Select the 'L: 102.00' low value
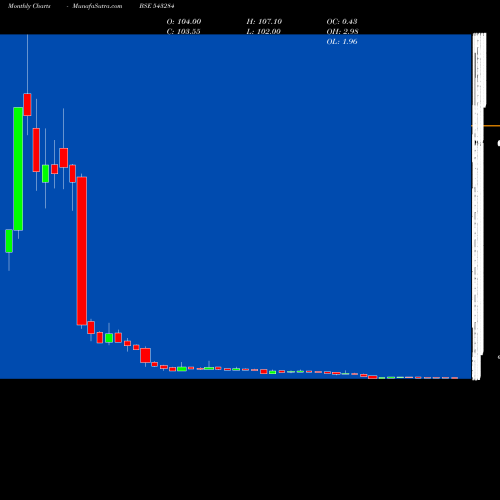The image size is (500, 500). (263, 31)
